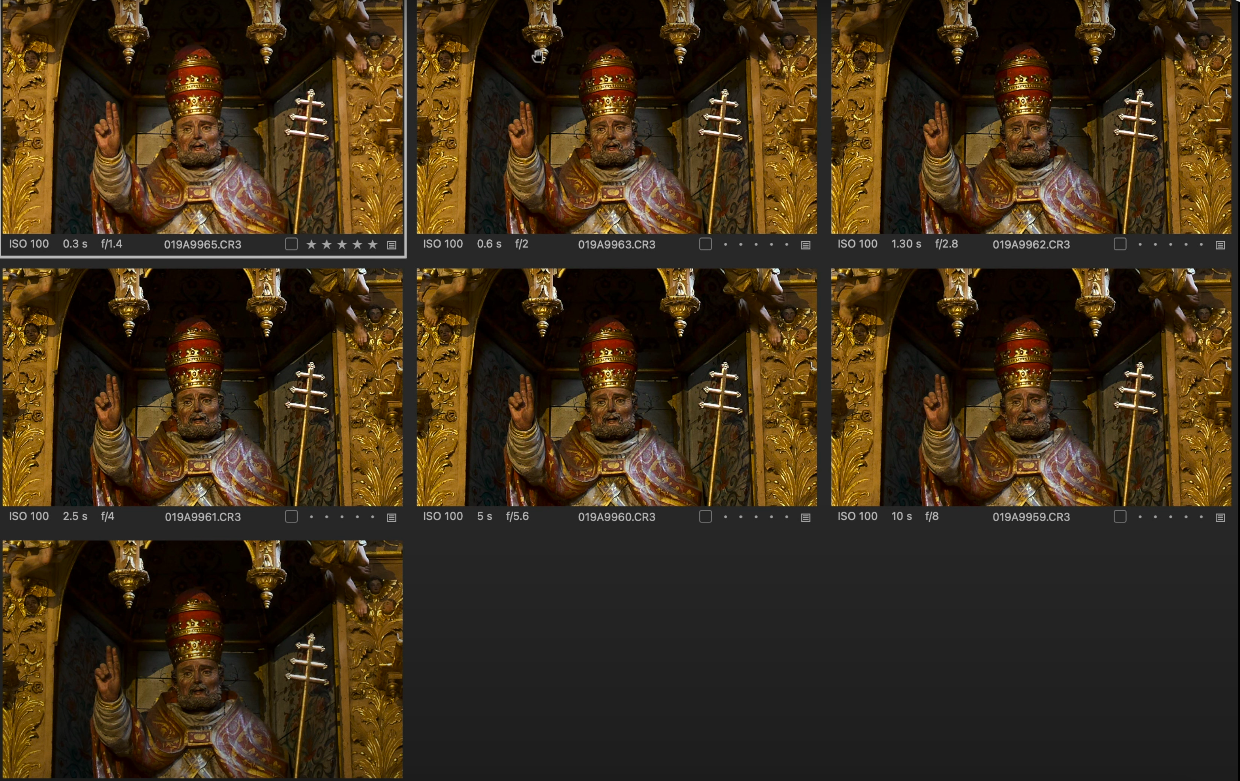Click ISO 100 label under 019A9959.CR3 thumbnail
This screenshot has width=1240, height=781.
tap(858, 517)
